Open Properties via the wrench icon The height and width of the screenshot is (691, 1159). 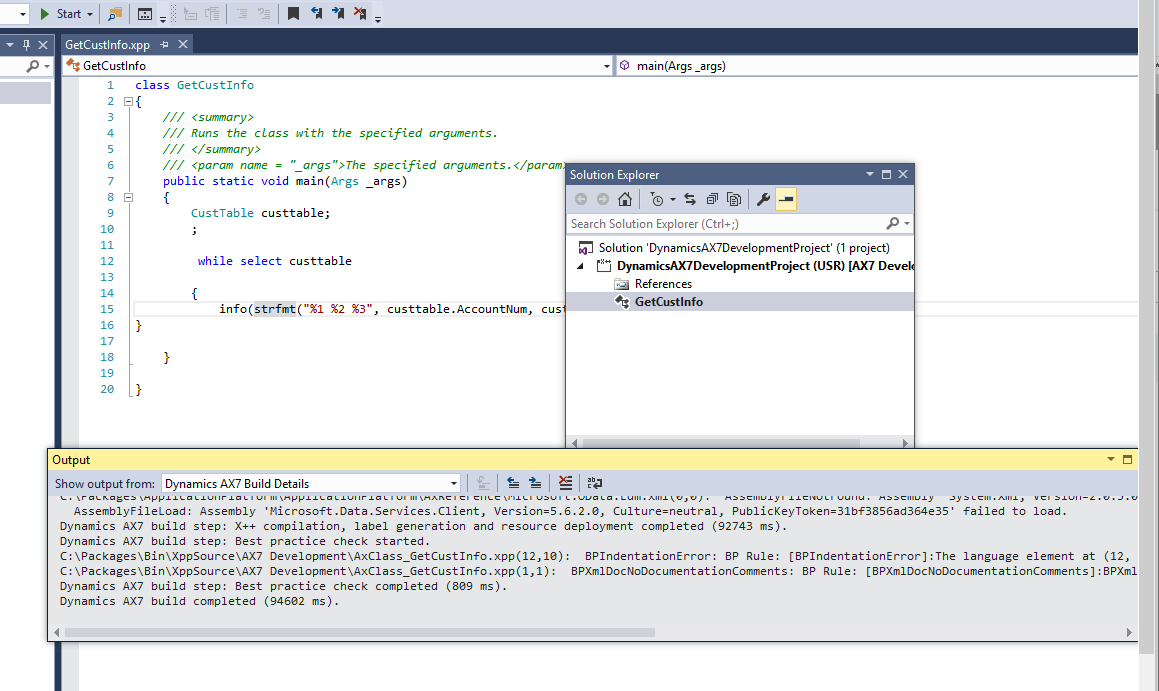pos(763,199)
